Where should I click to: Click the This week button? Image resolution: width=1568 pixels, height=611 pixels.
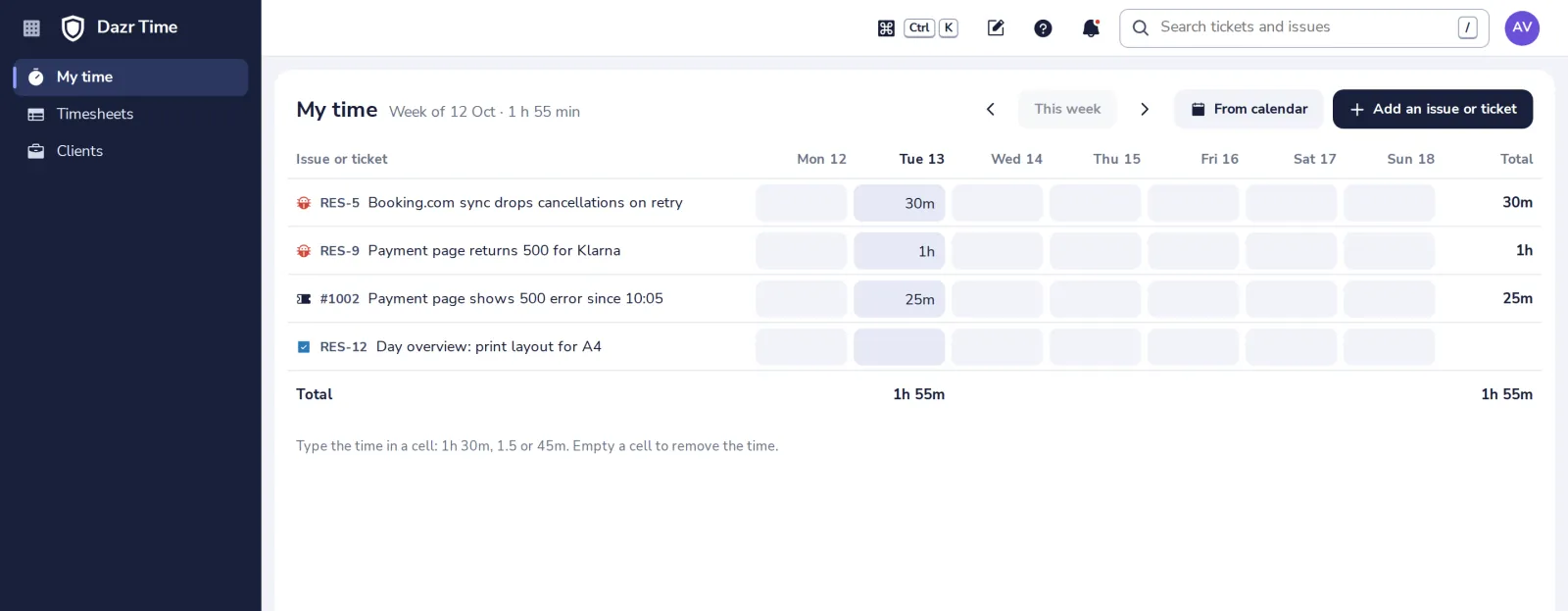(x=1067, y=109)
